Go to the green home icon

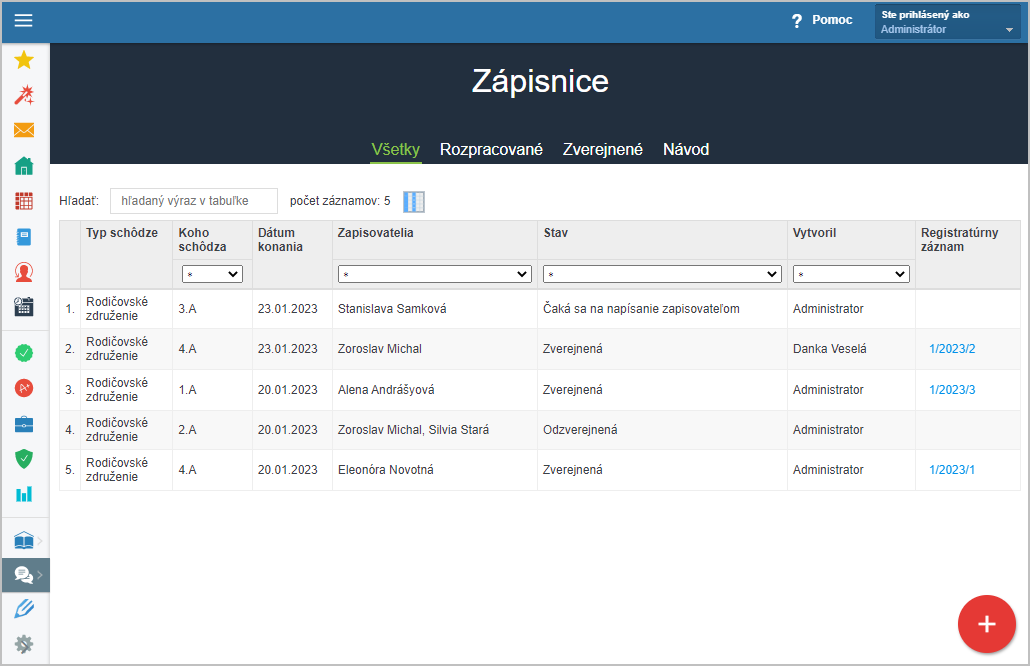[24, 166]
